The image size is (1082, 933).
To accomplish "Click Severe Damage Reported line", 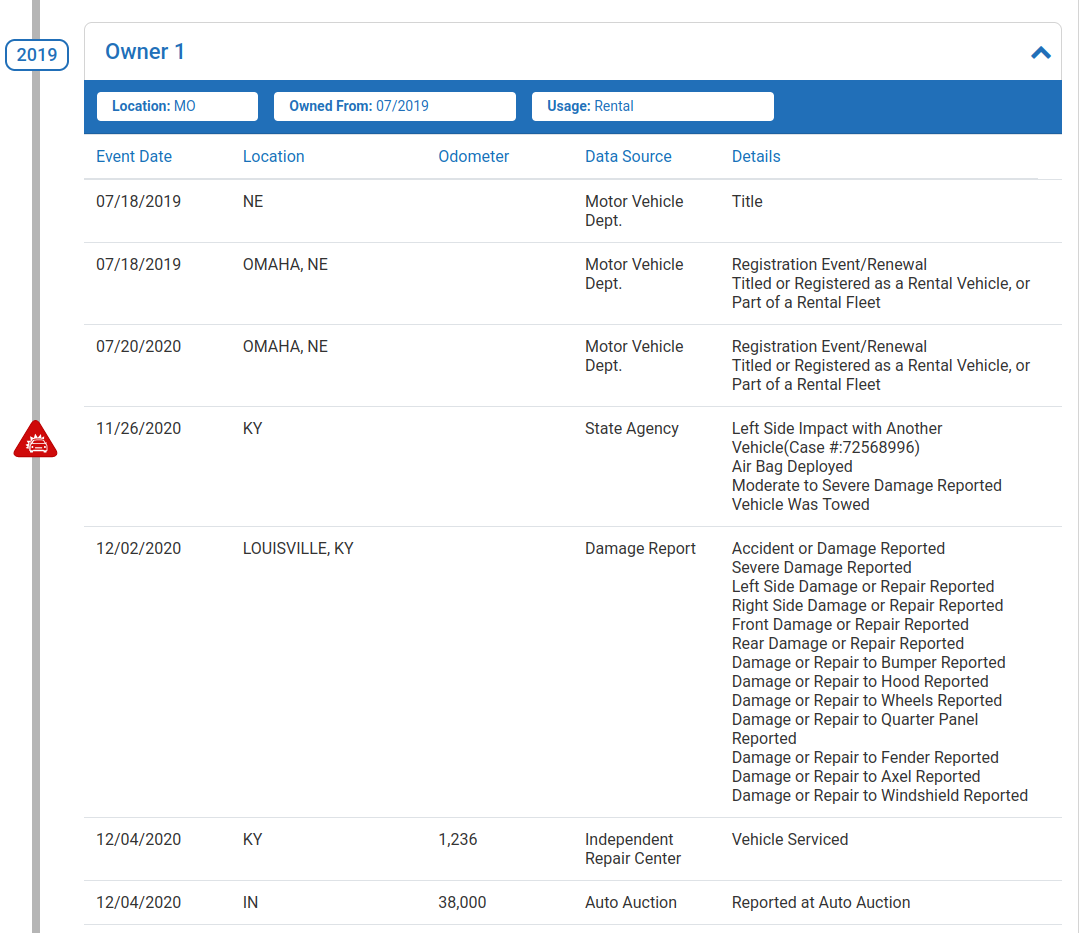I will pos(821,567).
